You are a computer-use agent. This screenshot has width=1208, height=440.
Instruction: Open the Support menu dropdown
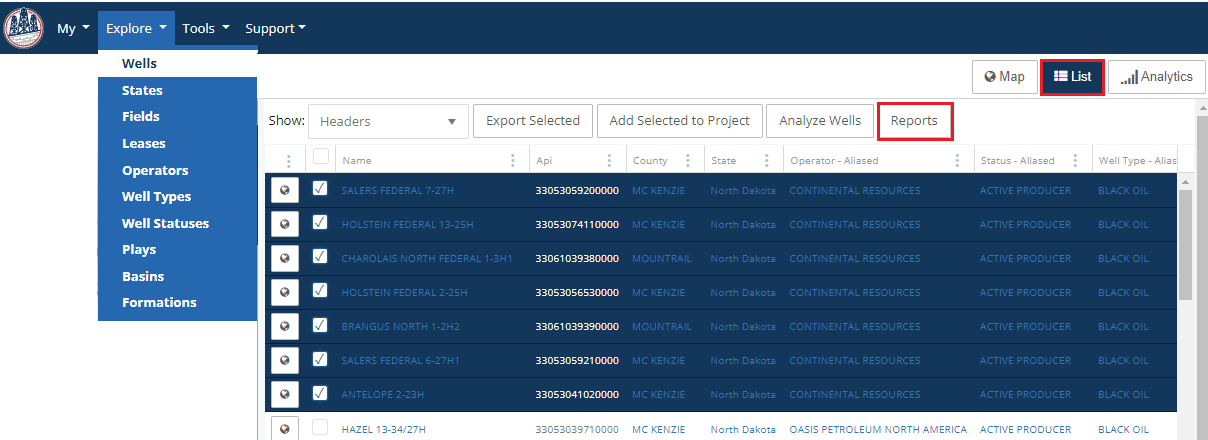pyautogui.click(x=275, y=28)
